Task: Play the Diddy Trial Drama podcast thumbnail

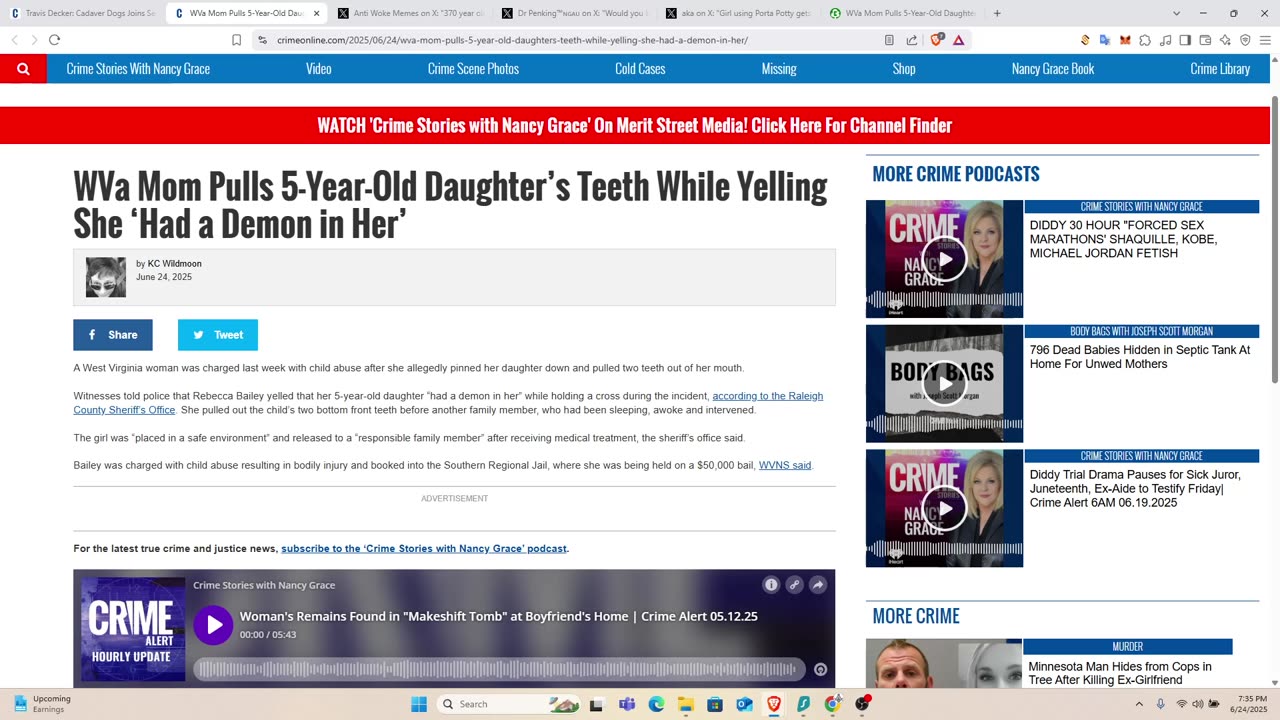Action: (944, 508)
